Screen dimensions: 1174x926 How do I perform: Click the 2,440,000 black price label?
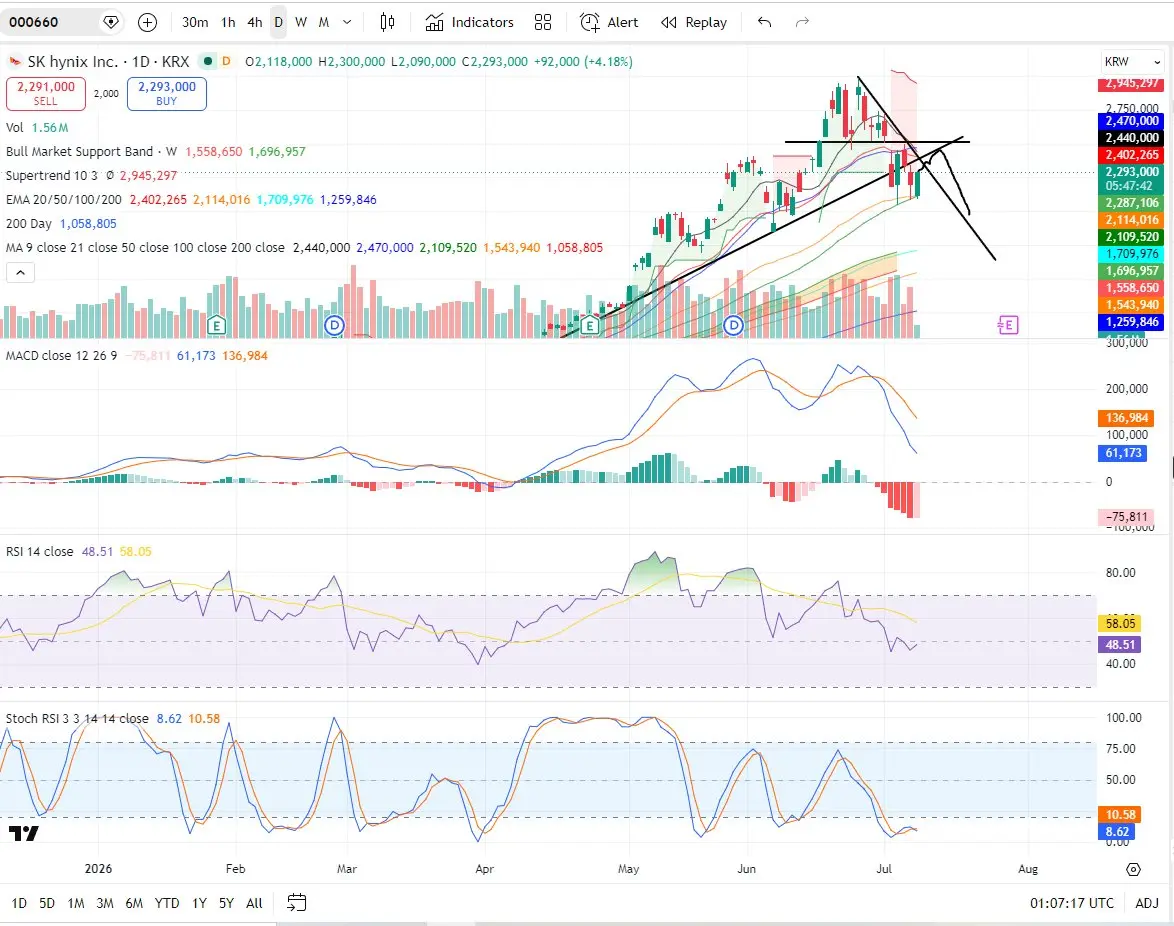[1132, 138]
